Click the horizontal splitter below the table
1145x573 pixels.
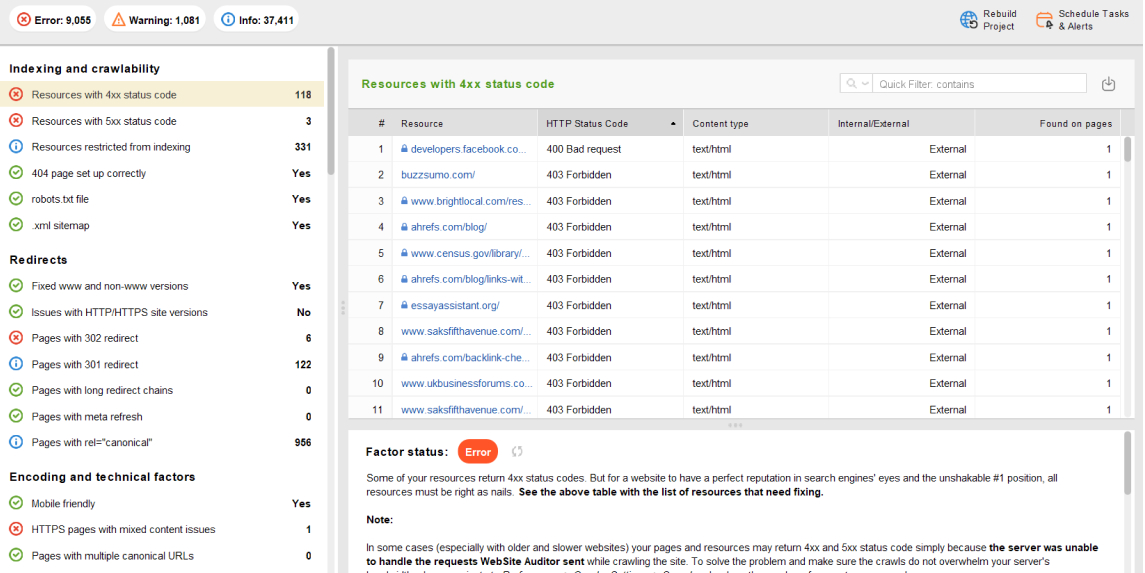[735, 424]
